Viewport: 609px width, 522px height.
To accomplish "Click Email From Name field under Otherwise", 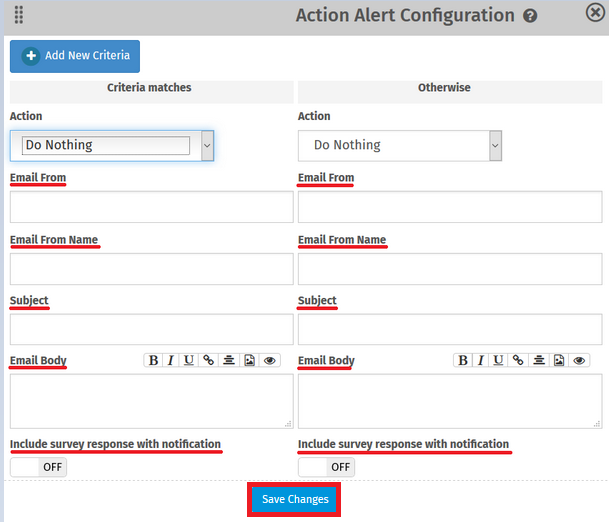I will click(450, 268).
